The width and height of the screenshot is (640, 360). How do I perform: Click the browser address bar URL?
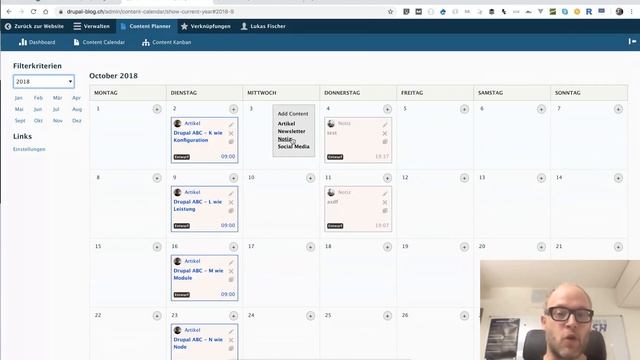150,12
